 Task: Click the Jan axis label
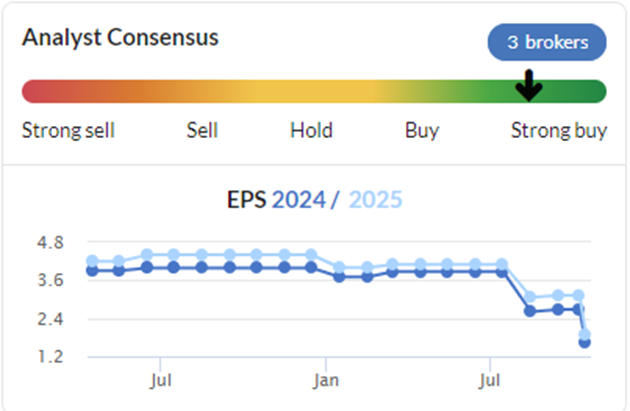(x=326, y=380)
